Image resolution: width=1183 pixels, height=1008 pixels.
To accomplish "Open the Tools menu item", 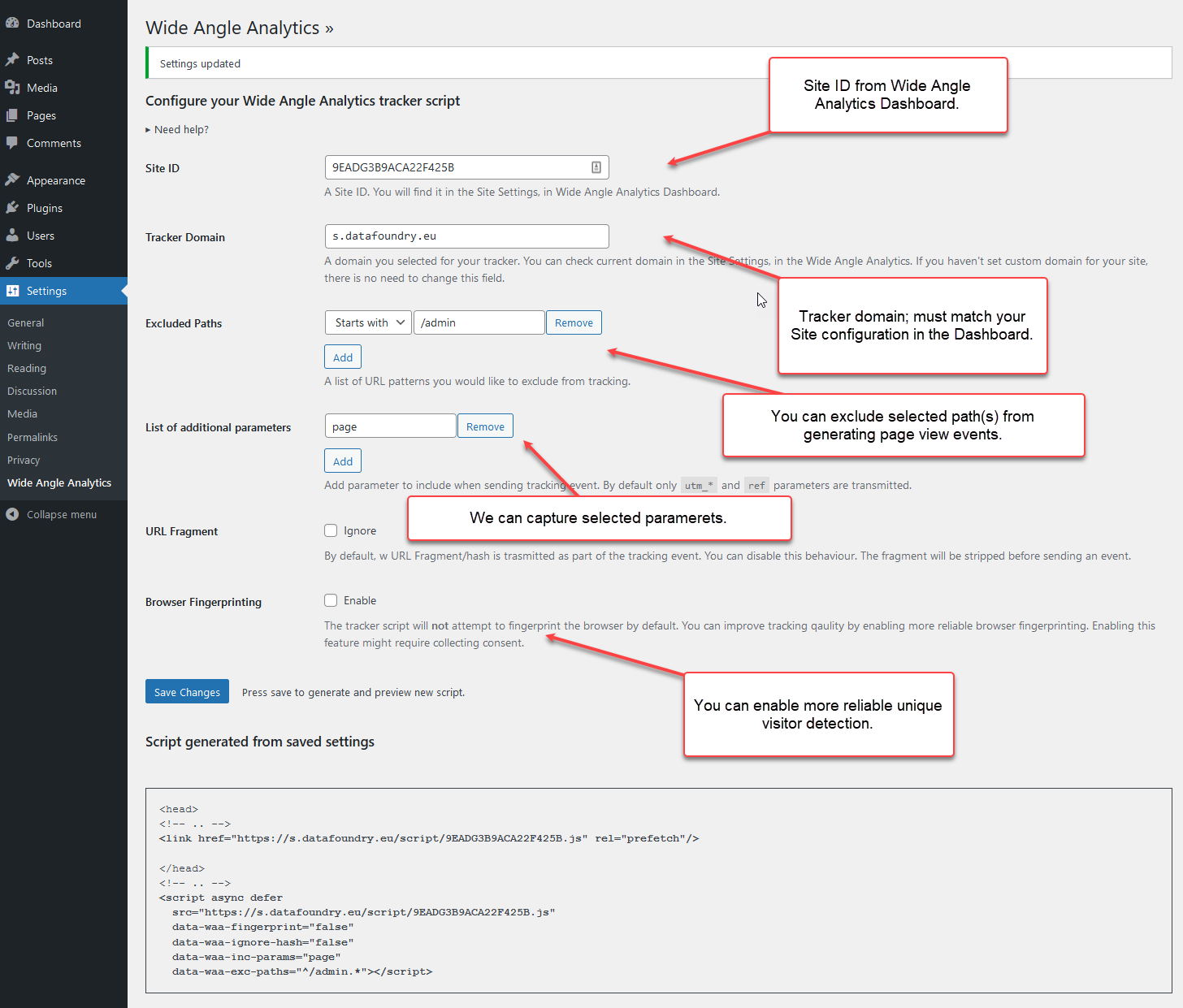I will pyautogui.click(x=63, y=263).
